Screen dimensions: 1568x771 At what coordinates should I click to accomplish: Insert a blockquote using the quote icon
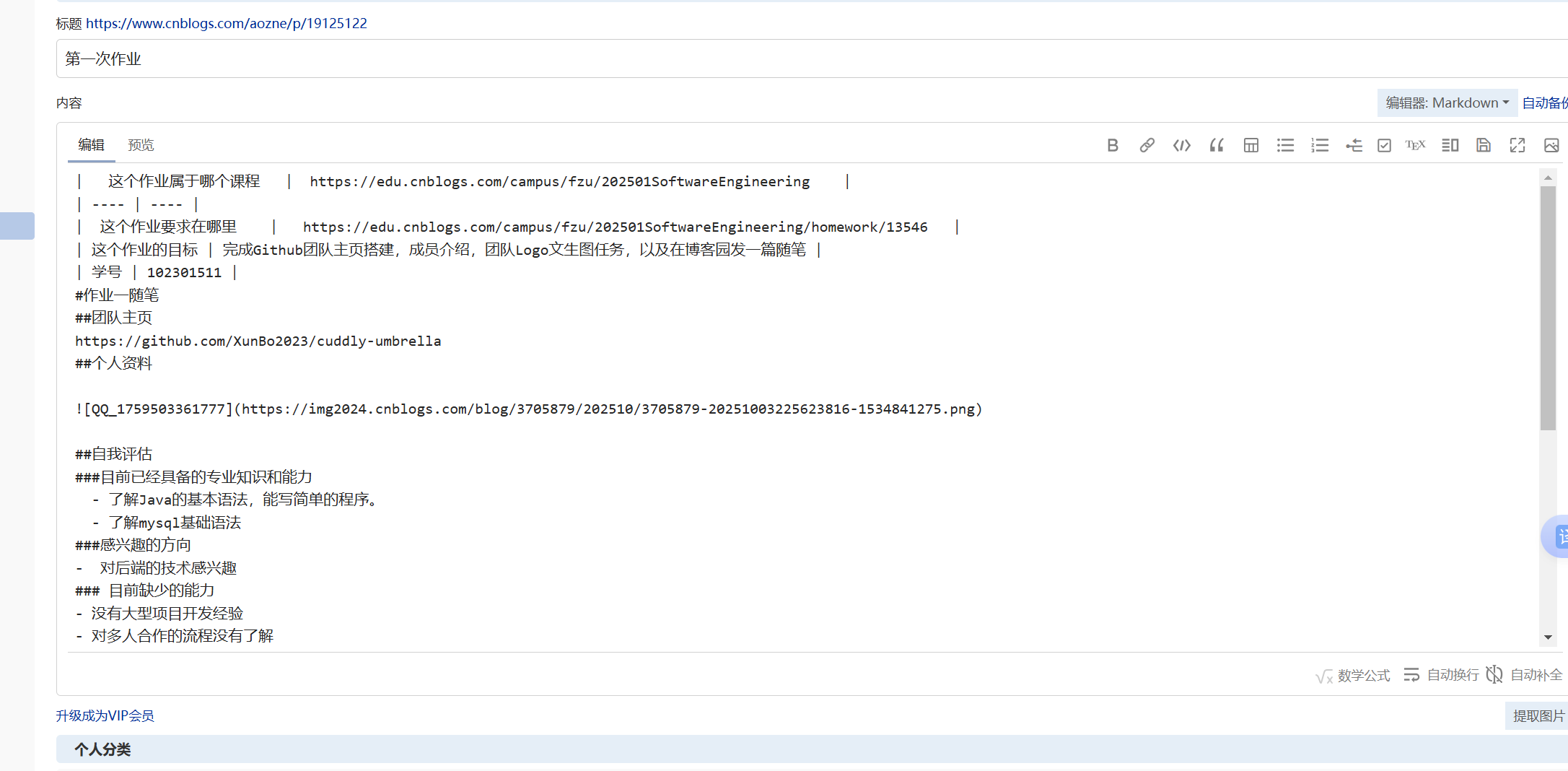[x=1217, y=145]
